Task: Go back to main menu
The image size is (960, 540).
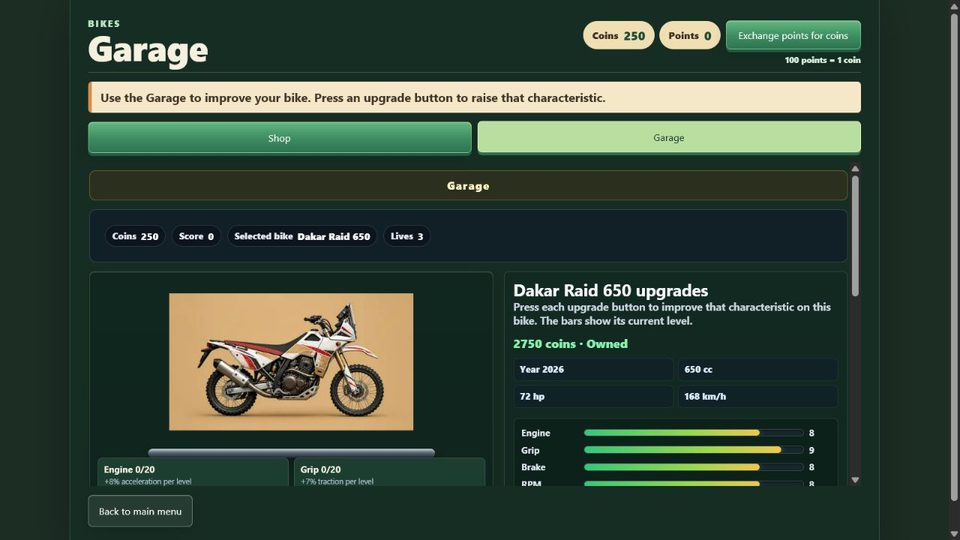Action: [140, 511]
